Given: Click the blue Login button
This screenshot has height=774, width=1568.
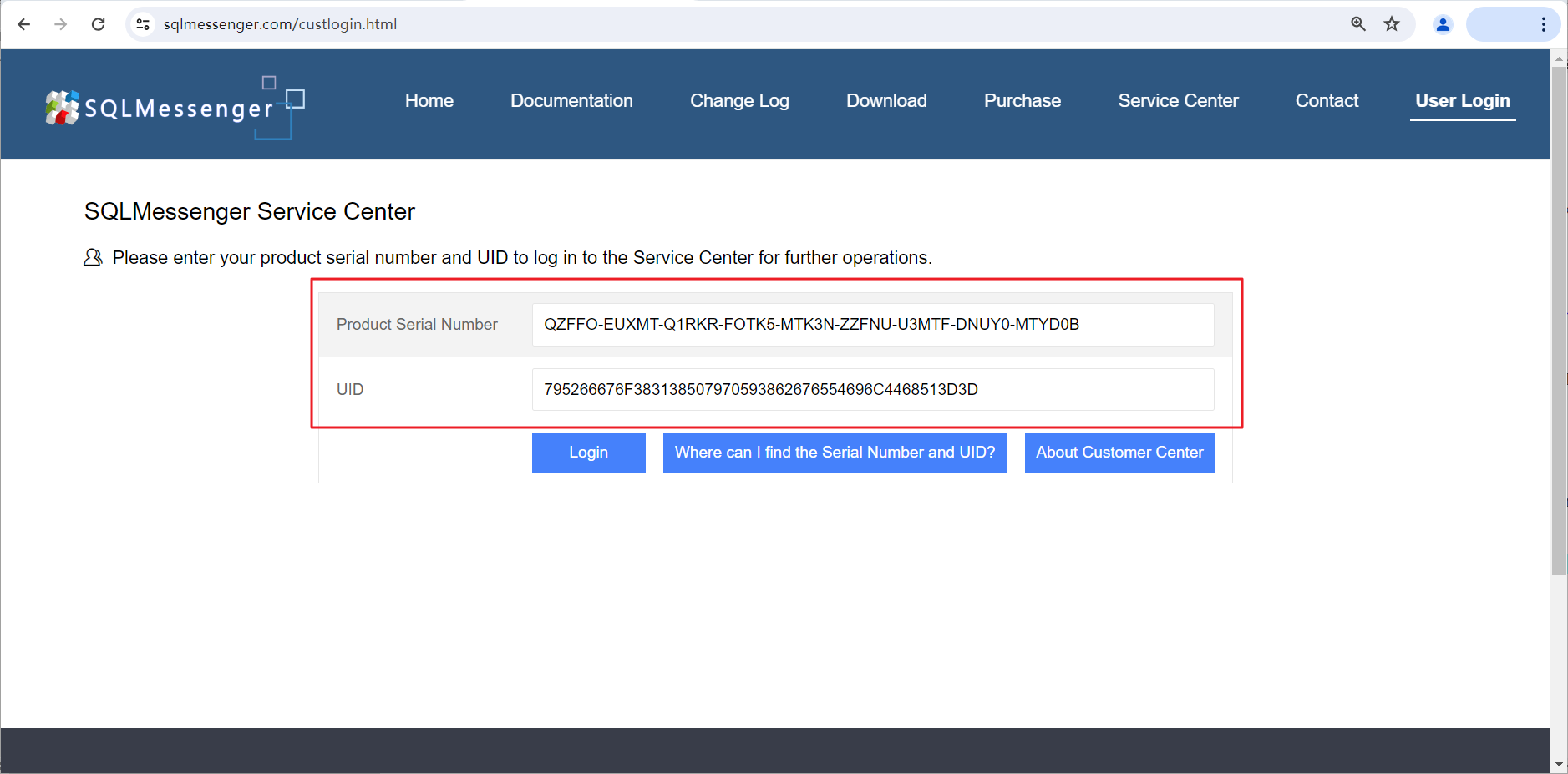Looking at the screenshot, I should pyautogui.click(x=589, y=452).
